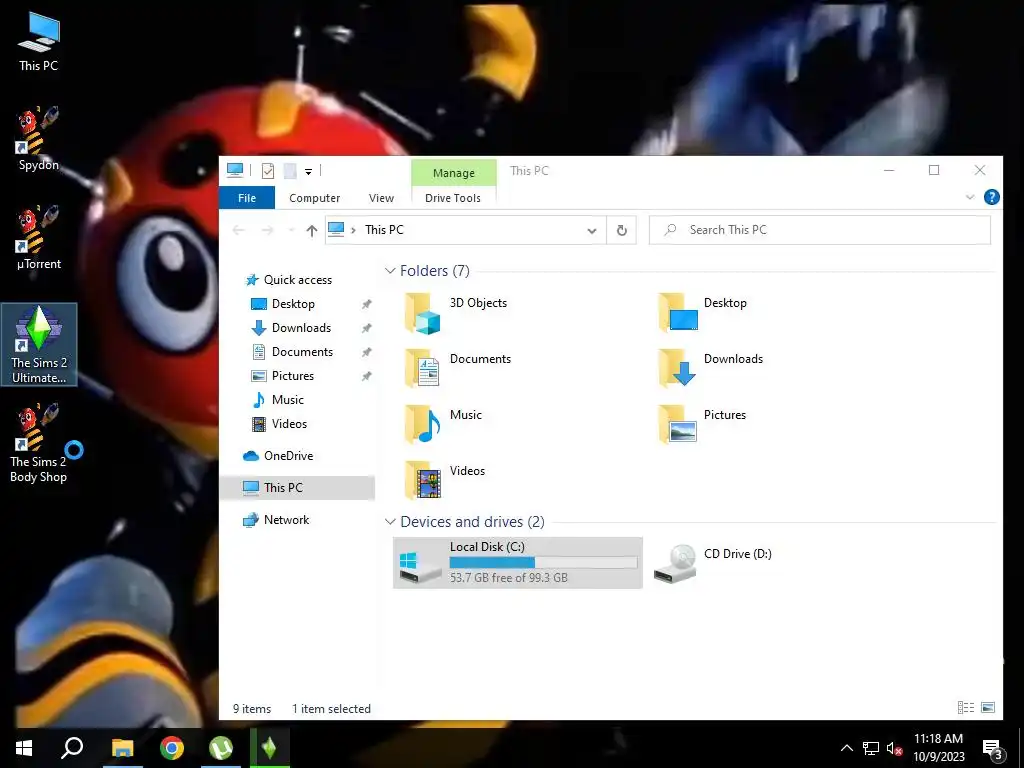This screenshot has width=1024, height=768.
Task: Open Music in navigation pane
Action: click(287, 400)
